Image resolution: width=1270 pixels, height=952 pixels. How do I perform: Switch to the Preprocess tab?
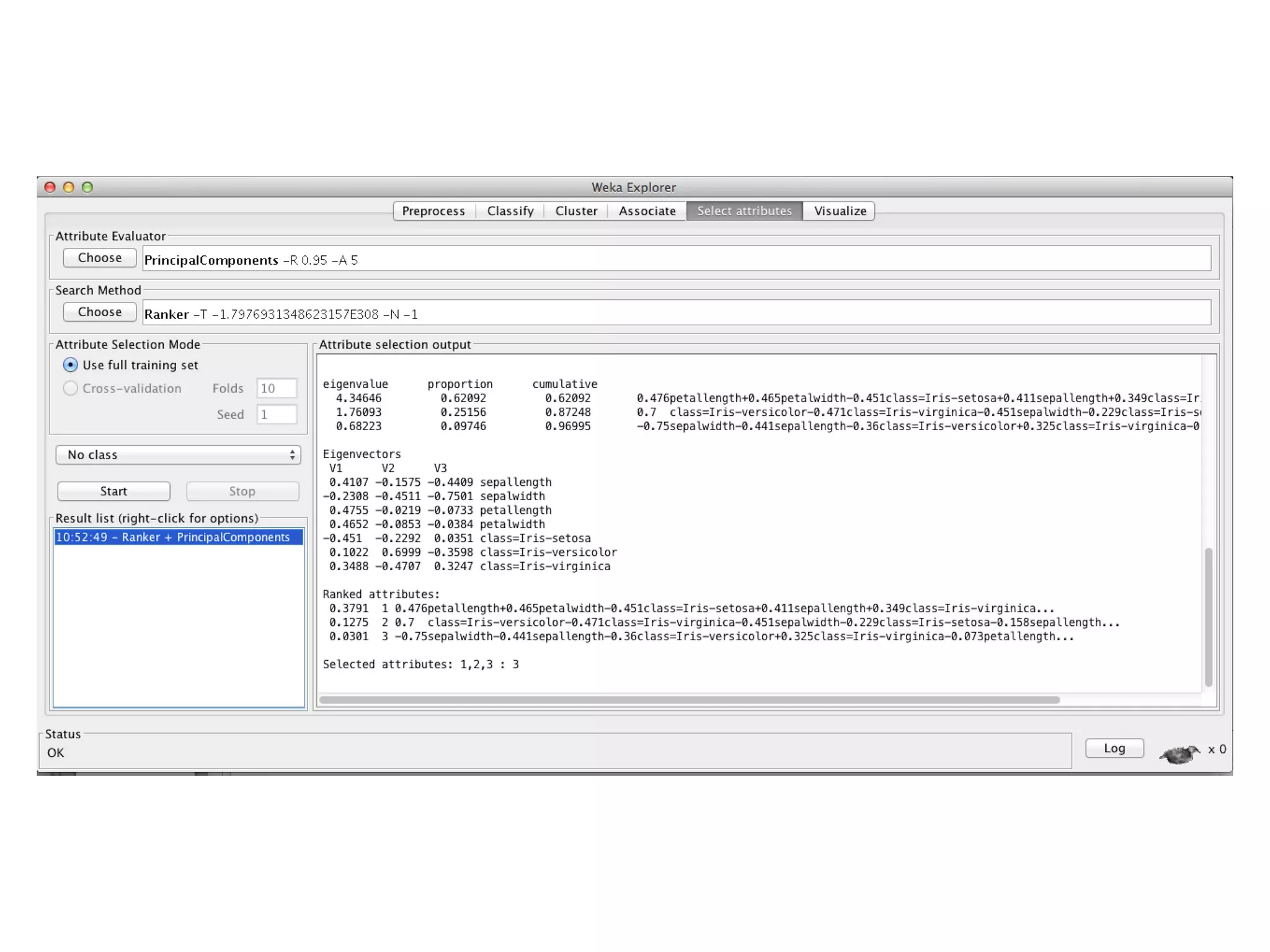coord(433,211)
